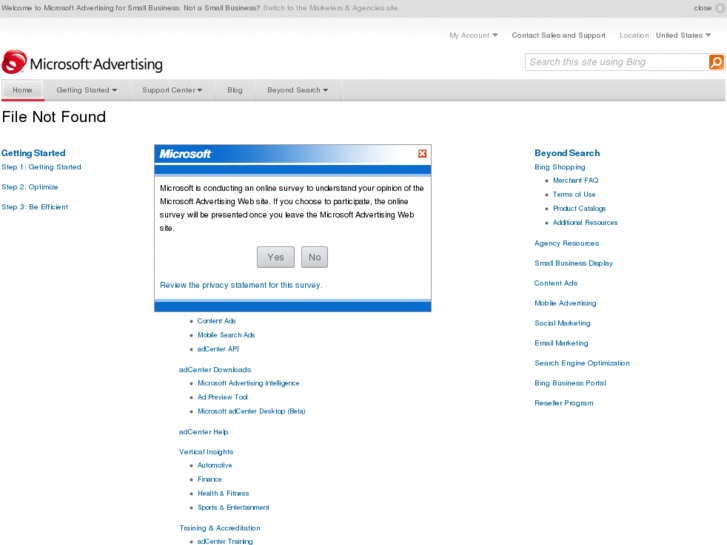Viewport: 727px width, 545px height.
Task: Open Step 1: Getting Started link
Action: pos(41,167)
